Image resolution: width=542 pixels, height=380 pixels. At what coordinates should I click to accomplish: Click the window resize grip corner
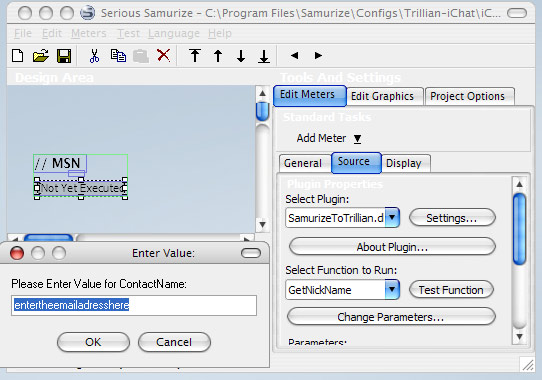click(528, 365)
